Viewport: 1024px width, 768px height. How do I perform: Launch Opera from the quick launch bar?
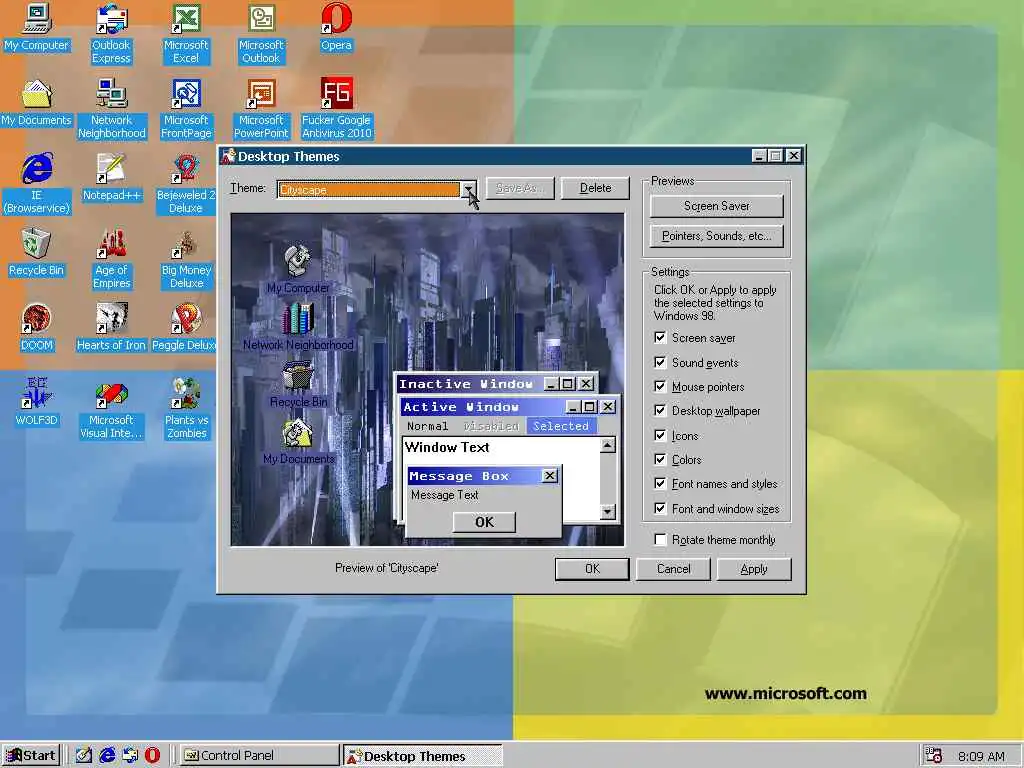pos(152,756)
